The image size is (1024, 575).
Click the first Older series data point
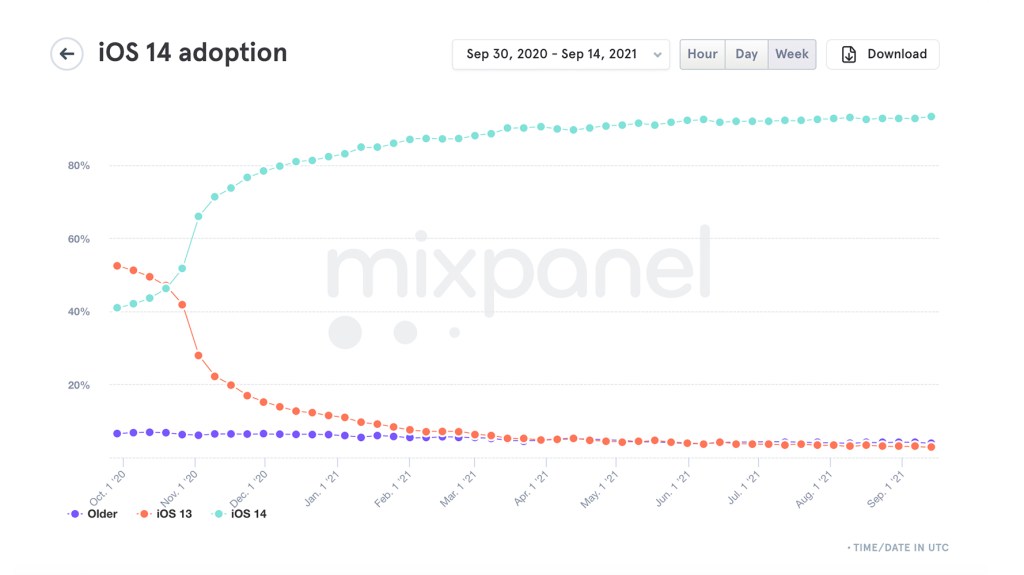click(117, 433)
